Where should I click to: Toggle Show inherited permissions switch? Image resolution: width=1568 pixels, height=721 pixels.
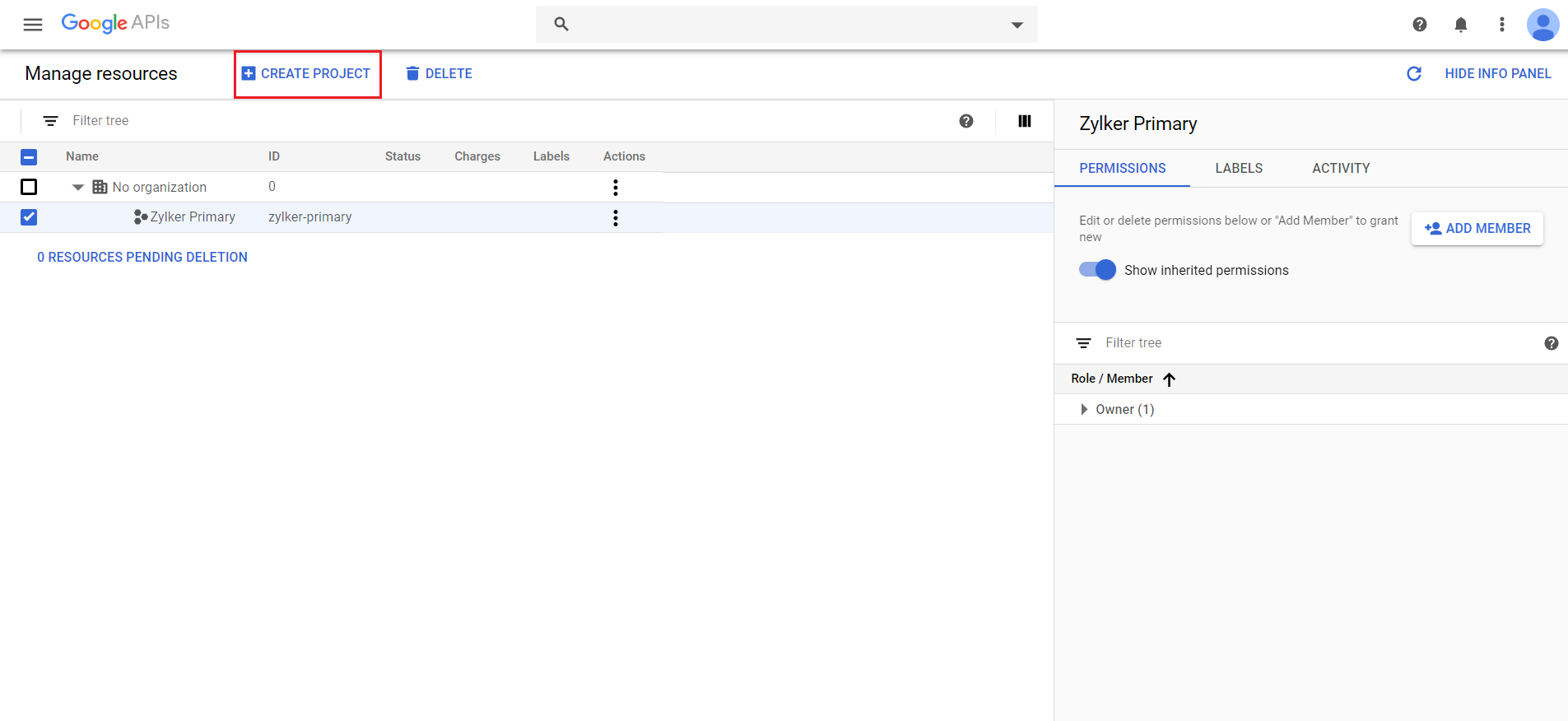[x=1098, y=270]
